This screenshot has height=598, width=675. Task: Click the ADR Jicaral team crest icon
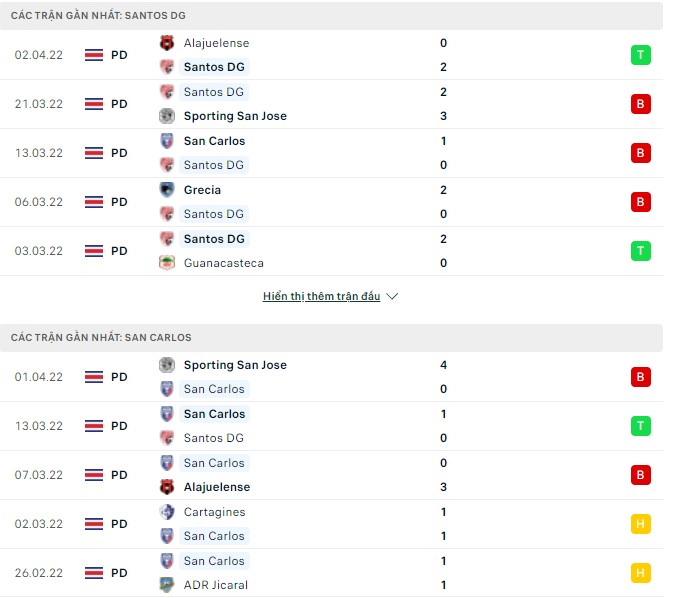pyautogui.click(x=167, y=585)
